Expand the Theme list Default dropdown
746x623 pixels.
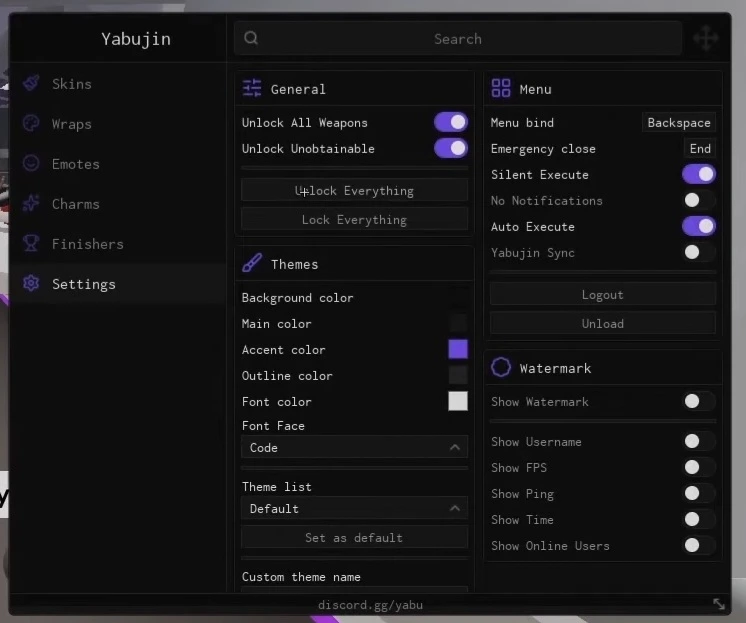click(x=354, y=508)
